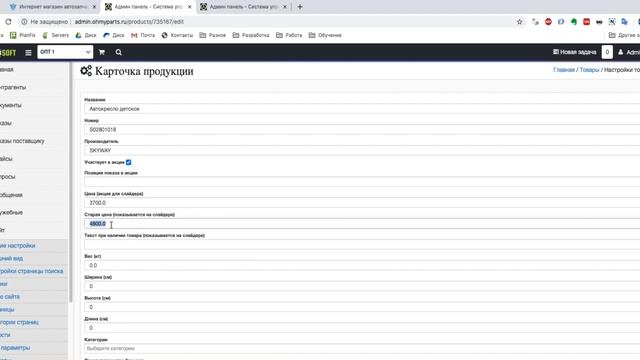
Task: Toggle the hamburger sidebar menu icon
Action: [28, 53]
